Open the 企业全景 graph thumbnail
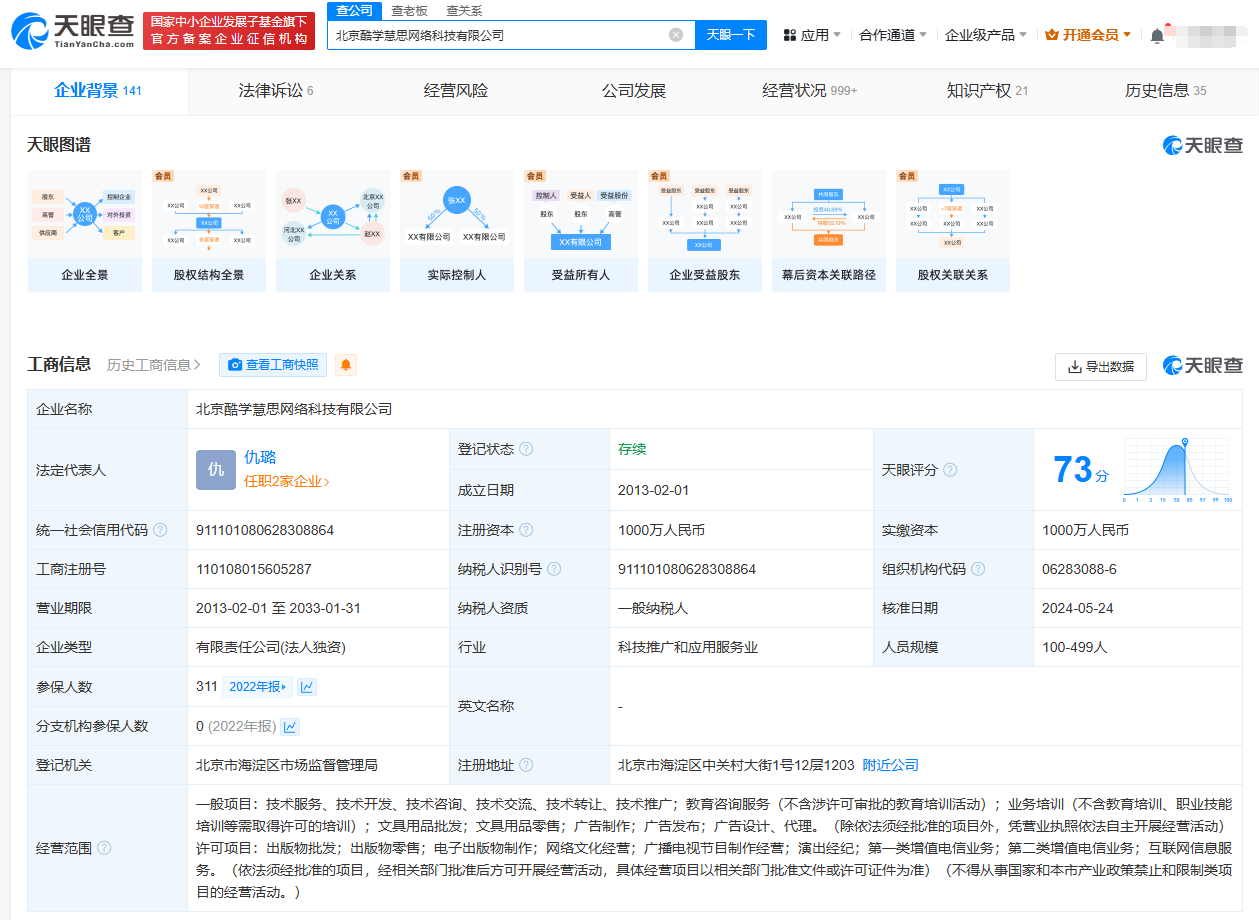Screen dimensions: 1259x920 (85, 231)
